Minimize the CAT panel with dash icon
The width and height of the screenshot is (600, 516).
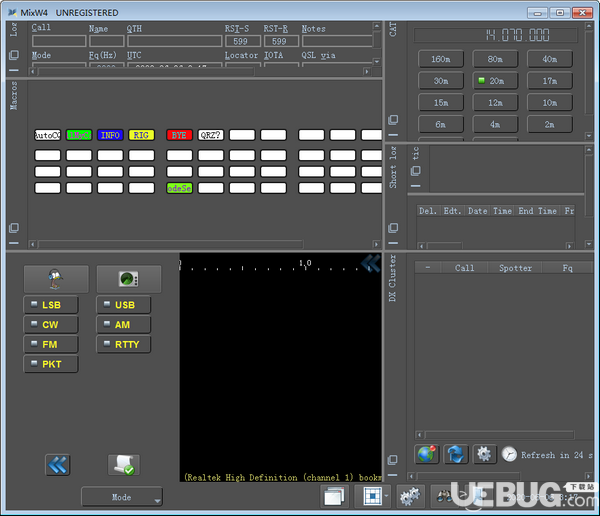(x=393, y=135)
